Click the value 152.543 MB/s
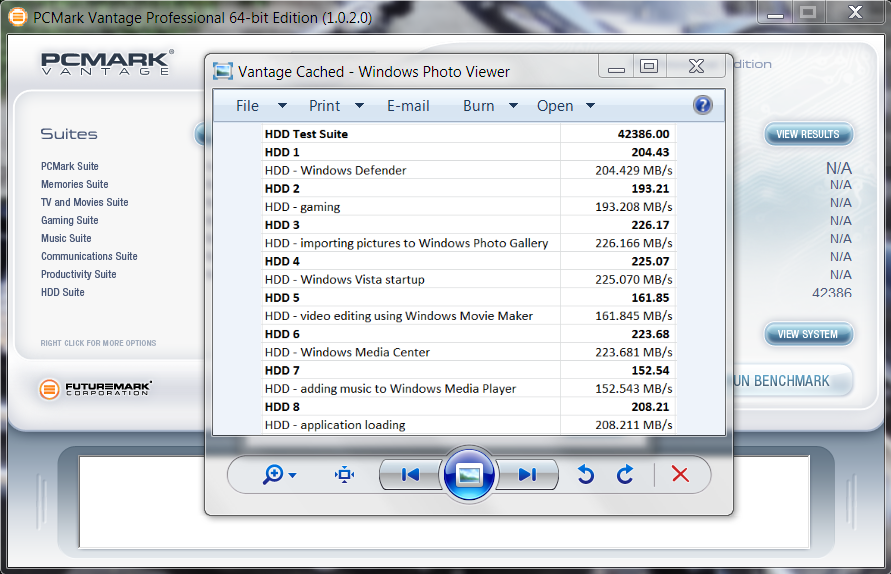Image resolution: width=891 pixels, height=574 pixels. point(634,389)
